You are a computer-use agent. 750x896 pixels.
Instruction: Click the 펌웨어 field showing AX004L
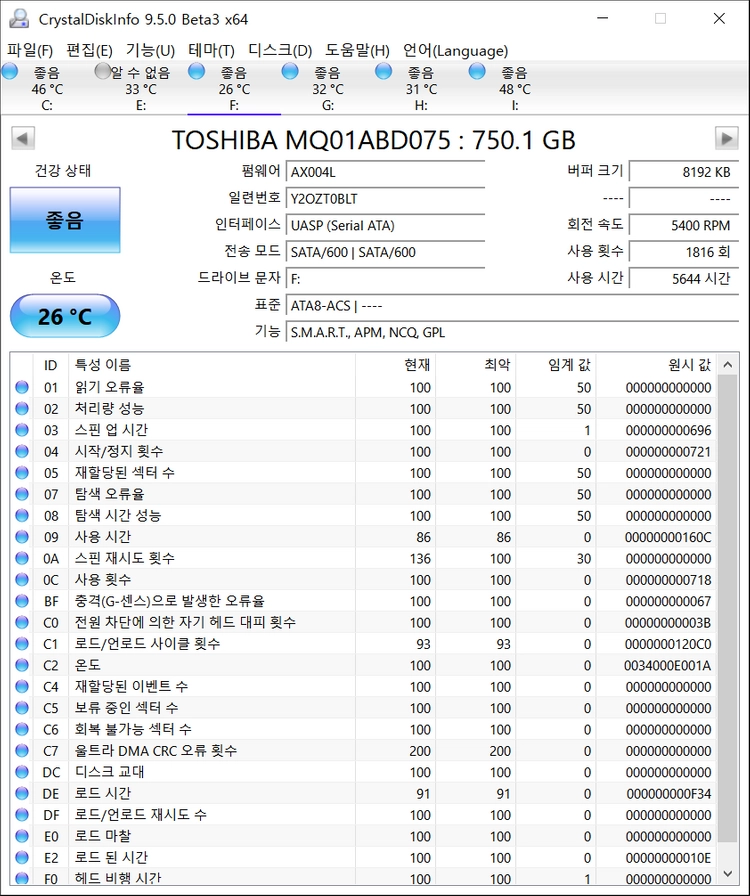click(x=385, y=172)
